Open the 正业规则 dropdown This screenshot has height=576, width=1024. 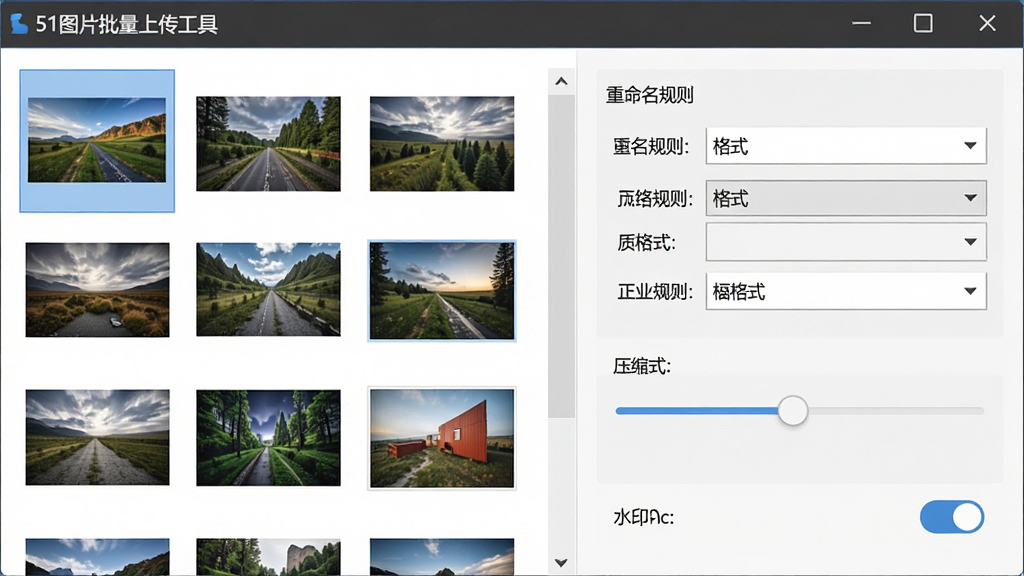(846, 291)
